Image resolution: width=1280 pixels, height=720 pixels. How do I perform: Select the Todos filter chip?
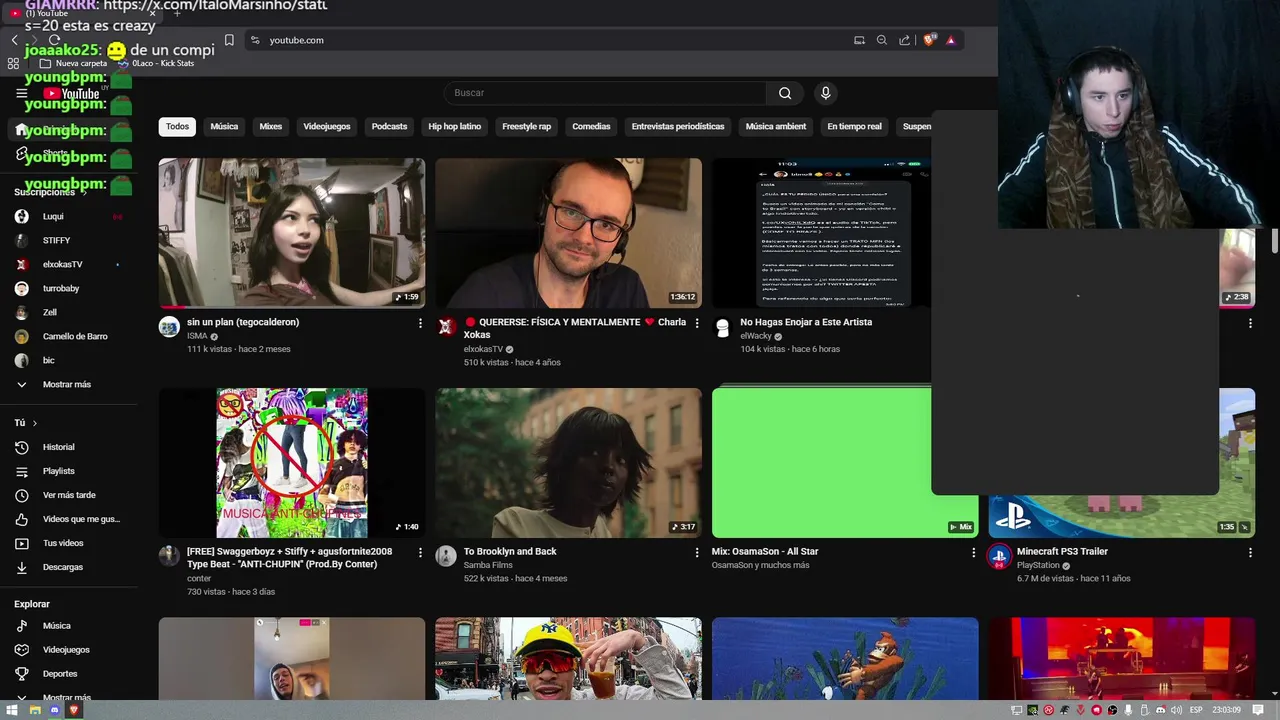tap(177, 127)
